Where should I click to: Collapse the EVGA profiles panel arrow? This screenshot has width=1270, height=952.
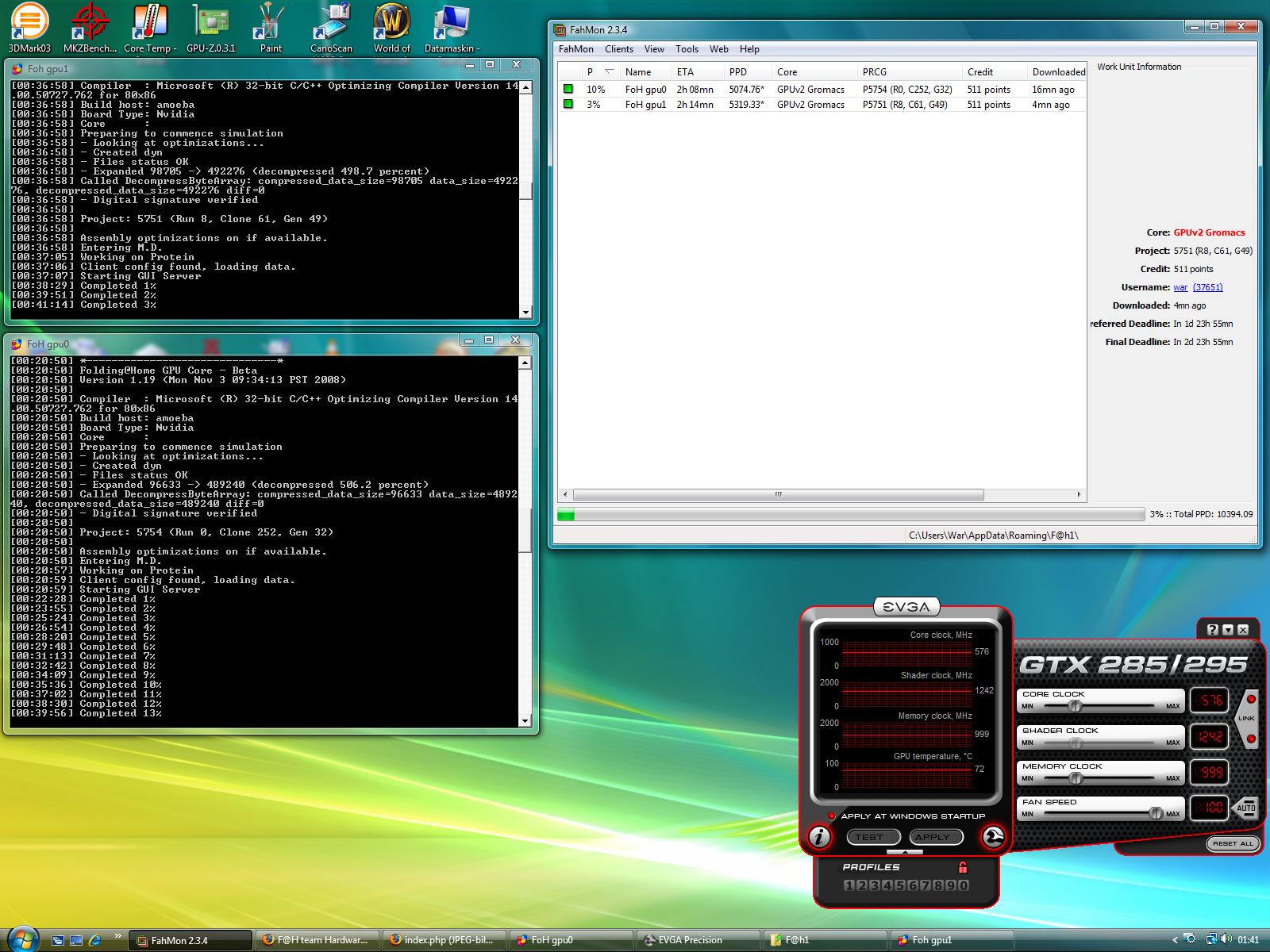point(905,852)
